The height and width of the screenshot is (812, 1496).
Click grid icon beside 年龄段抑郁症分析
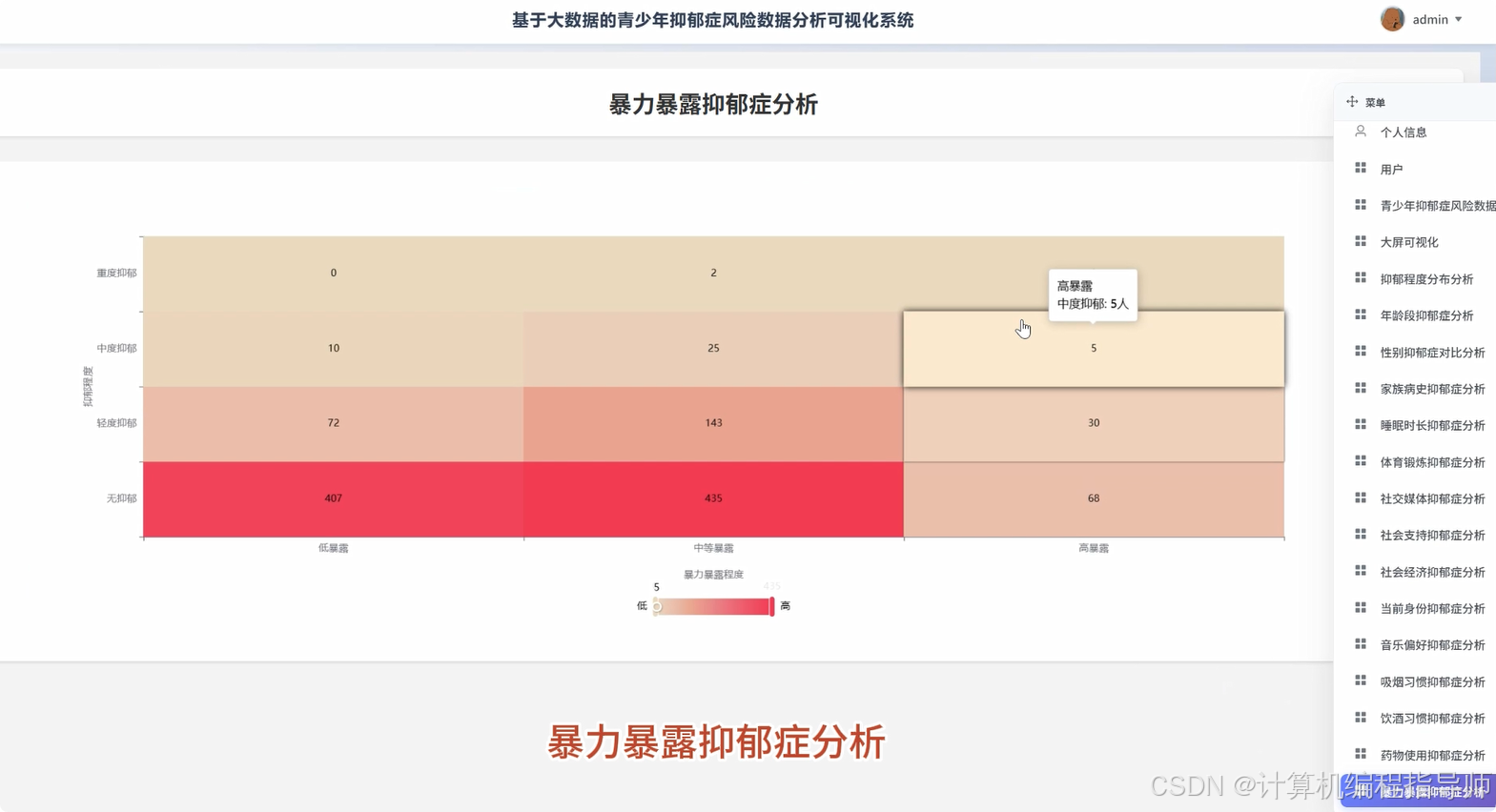[1361, 315]
